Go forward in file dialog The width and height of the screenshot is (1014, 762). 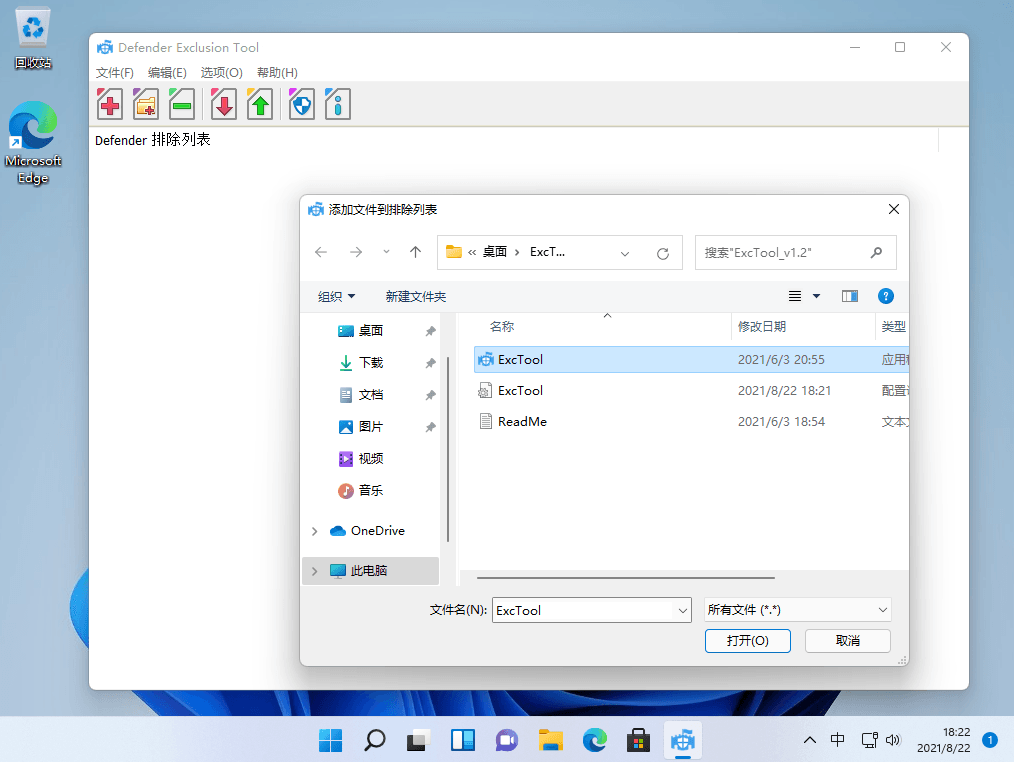(356, 252)
